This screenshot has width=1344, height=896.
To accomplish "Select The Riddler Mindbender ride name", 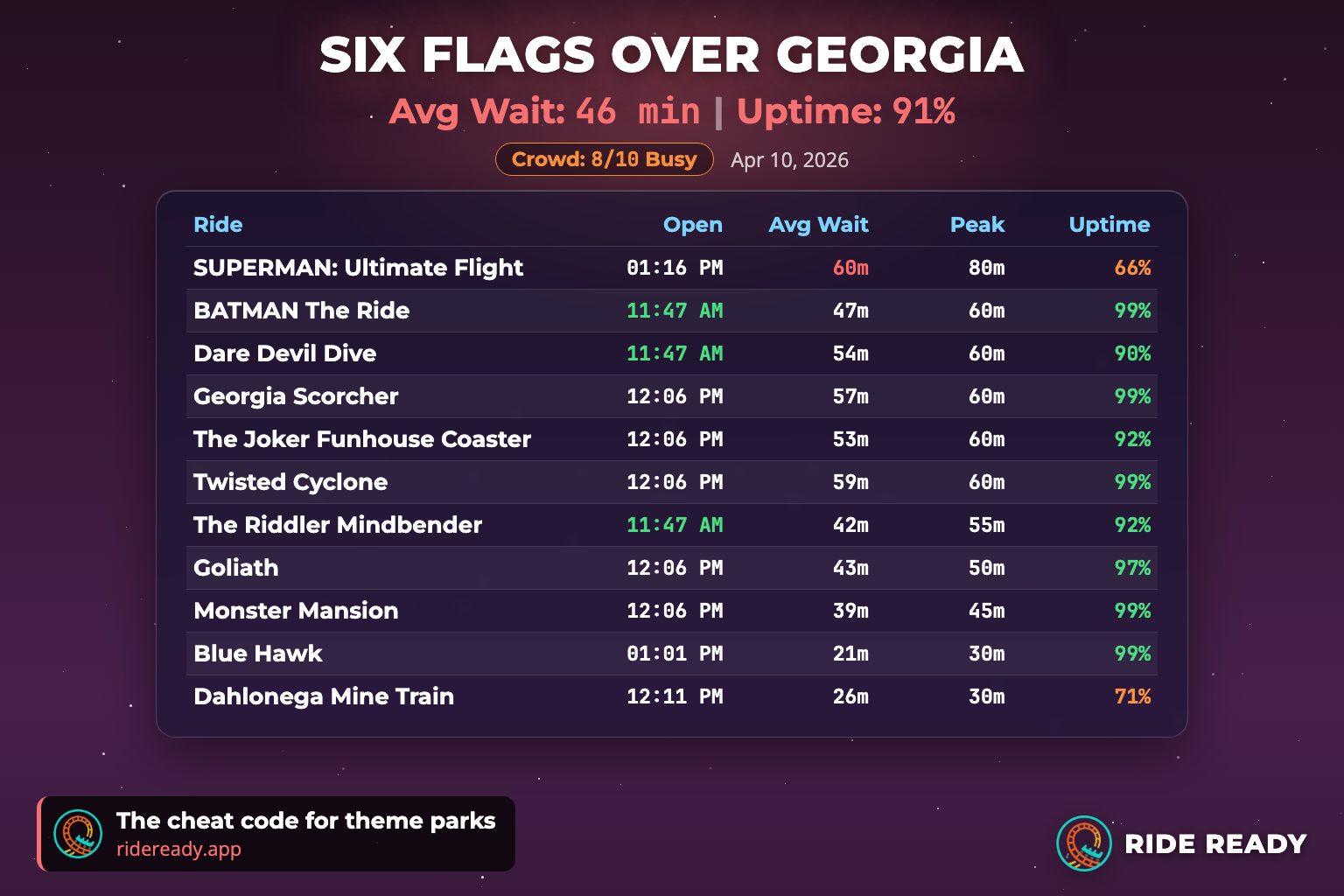I will [x=338, y=525].
